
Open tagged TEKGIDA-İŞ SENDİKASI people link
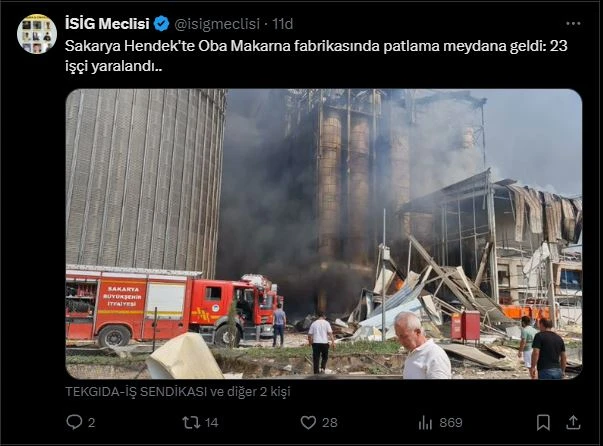178,392
